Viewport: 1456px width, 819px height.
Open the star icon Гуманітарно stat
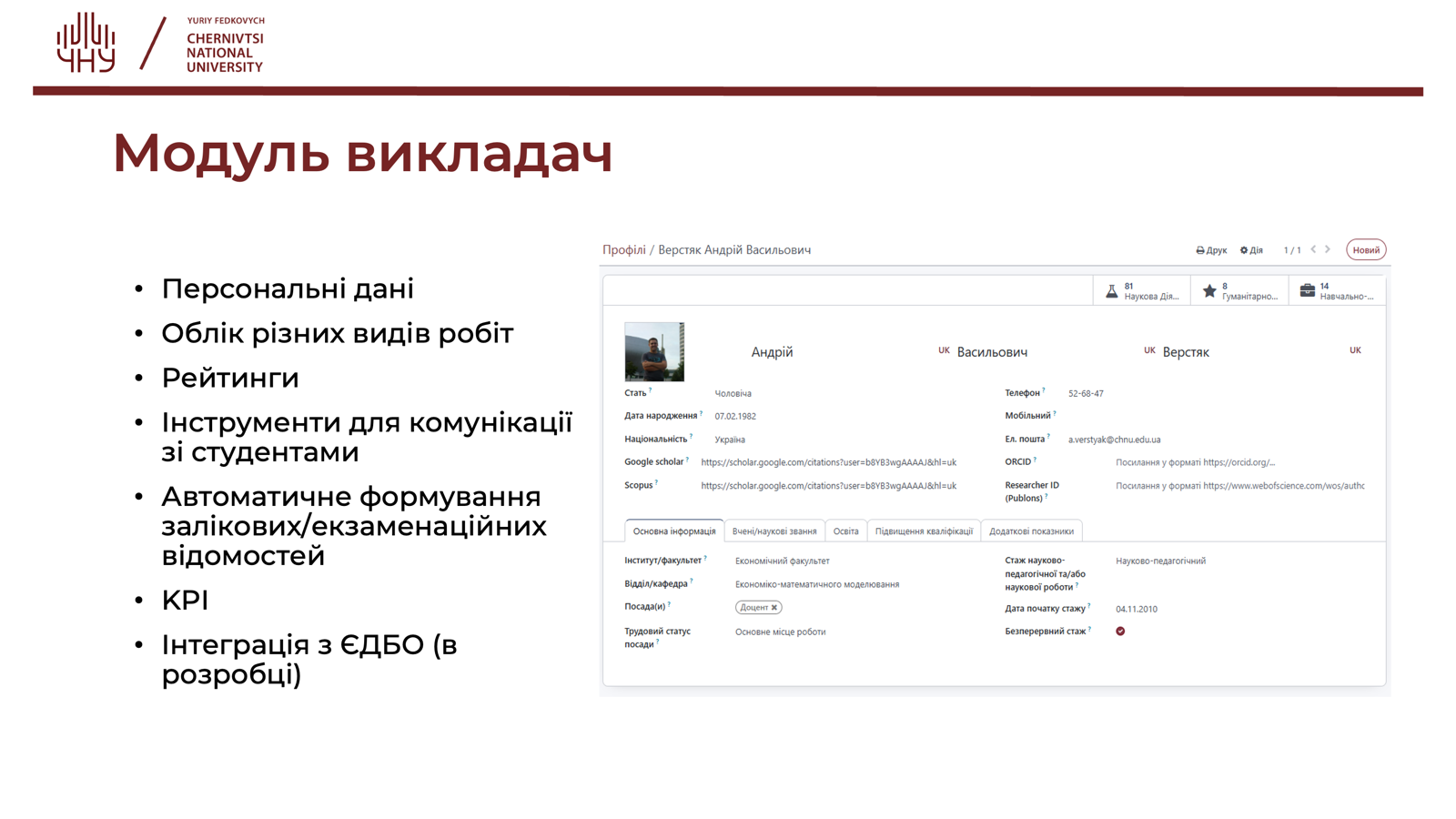pyautogui.click(x=1239, y=291)
